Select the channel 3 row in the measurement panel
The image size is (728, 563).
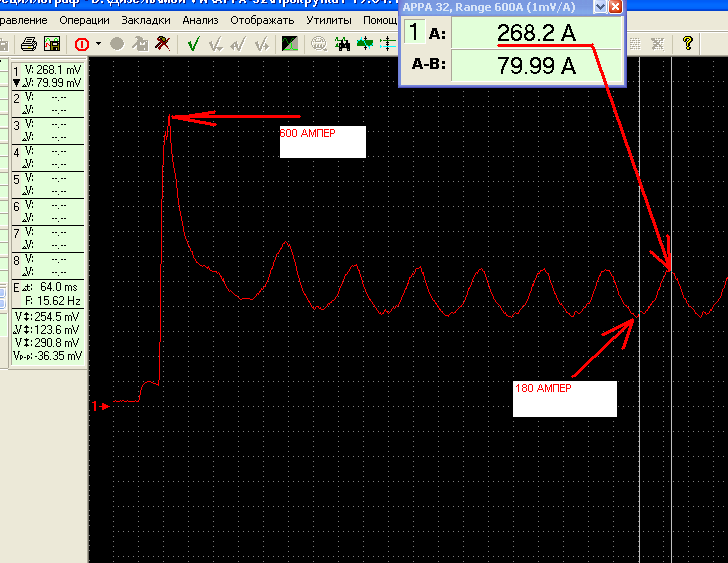tap(47, 131)
